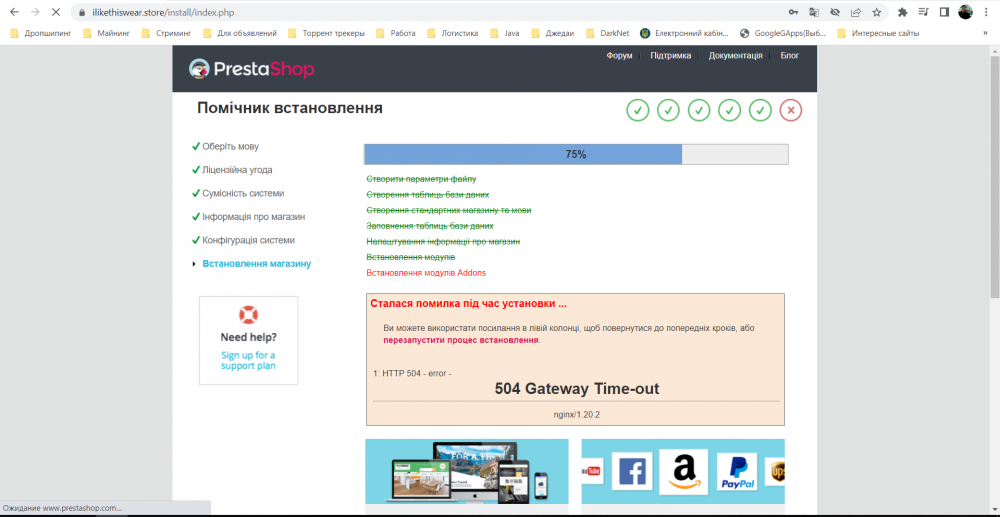This screenshot has height=517, width=1000.
Task: Expand hidden bookmarks with double chevron
Action: coord(985,33)
